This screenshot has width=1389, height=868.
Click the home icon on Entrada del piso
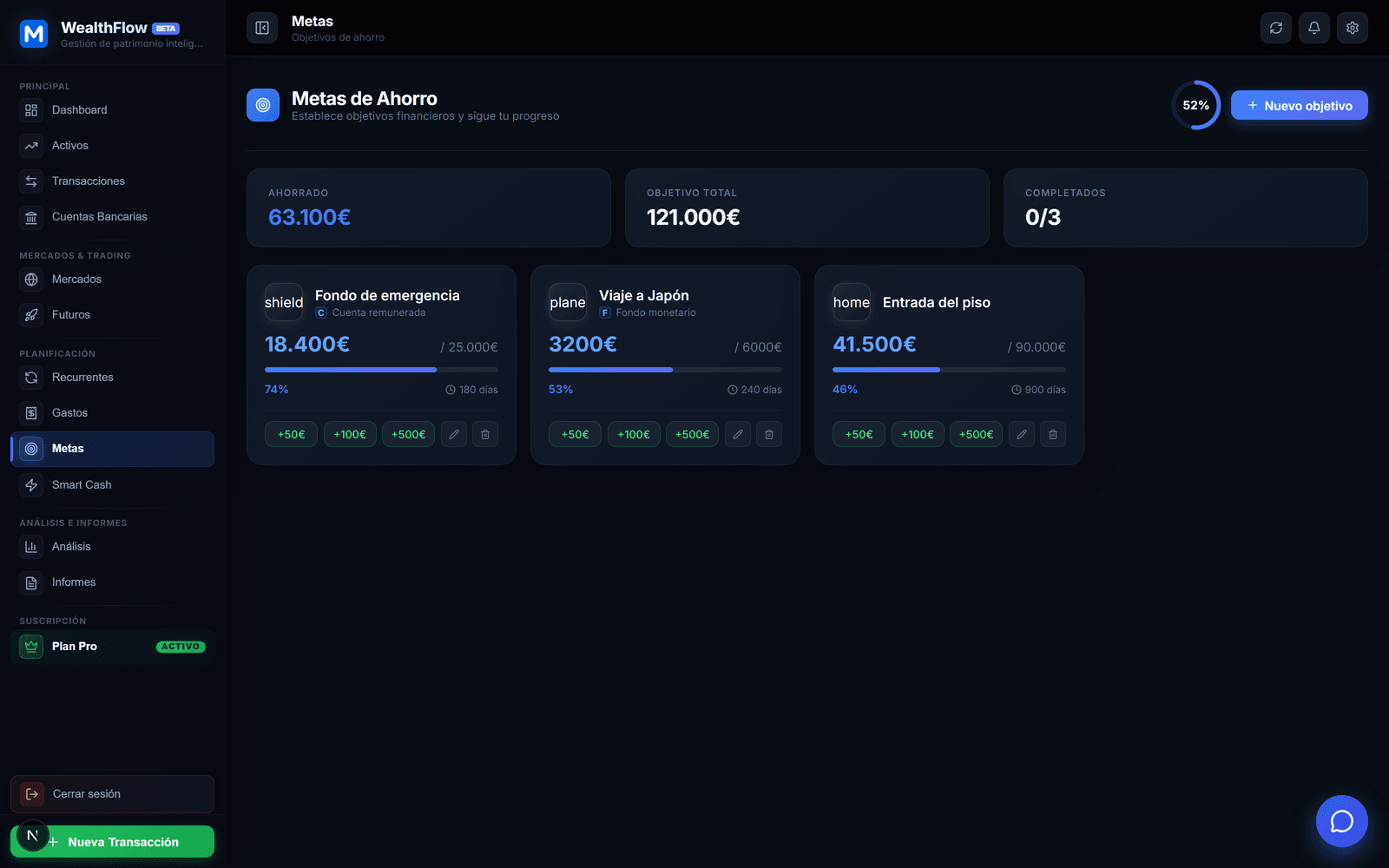pos(852,302)
